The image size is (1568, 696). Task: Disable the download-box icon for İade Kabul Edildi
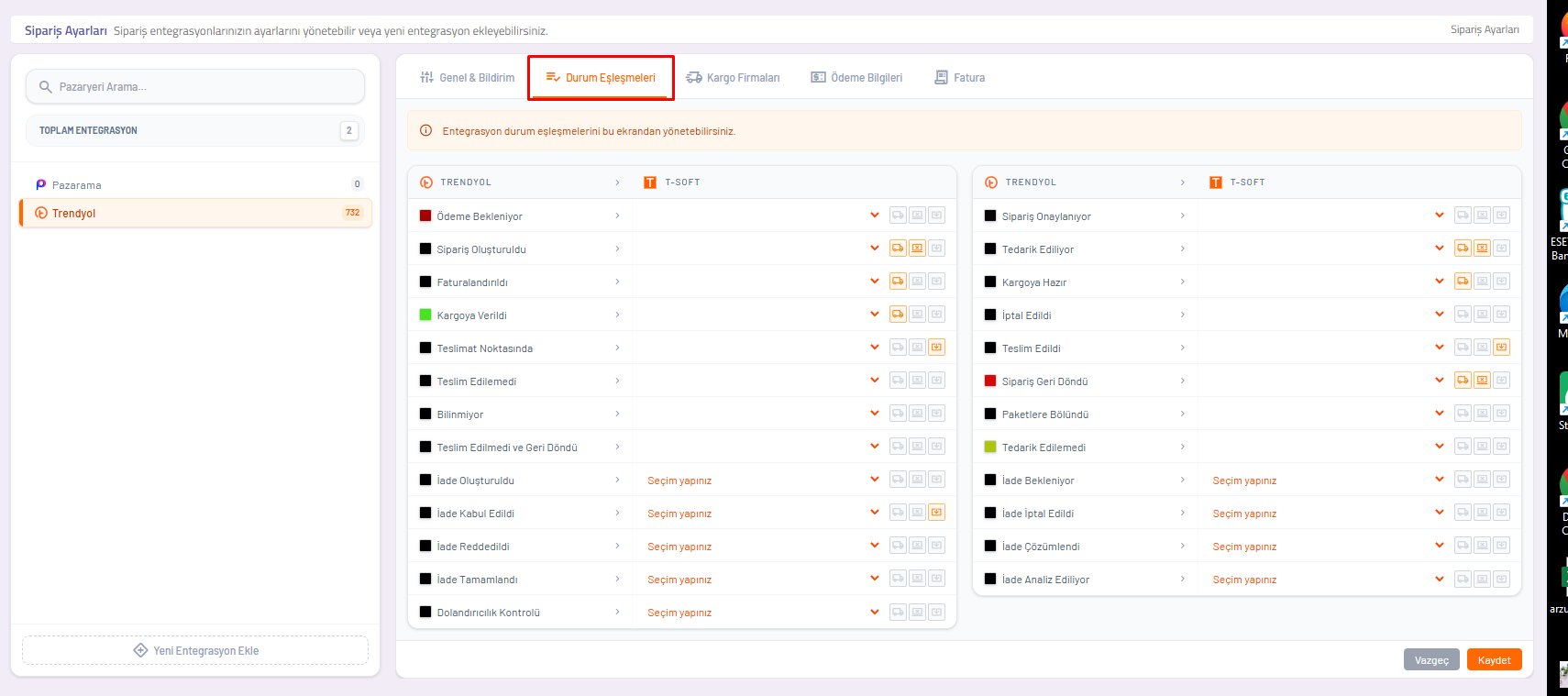pyautogui.click(x=936, y=513)
